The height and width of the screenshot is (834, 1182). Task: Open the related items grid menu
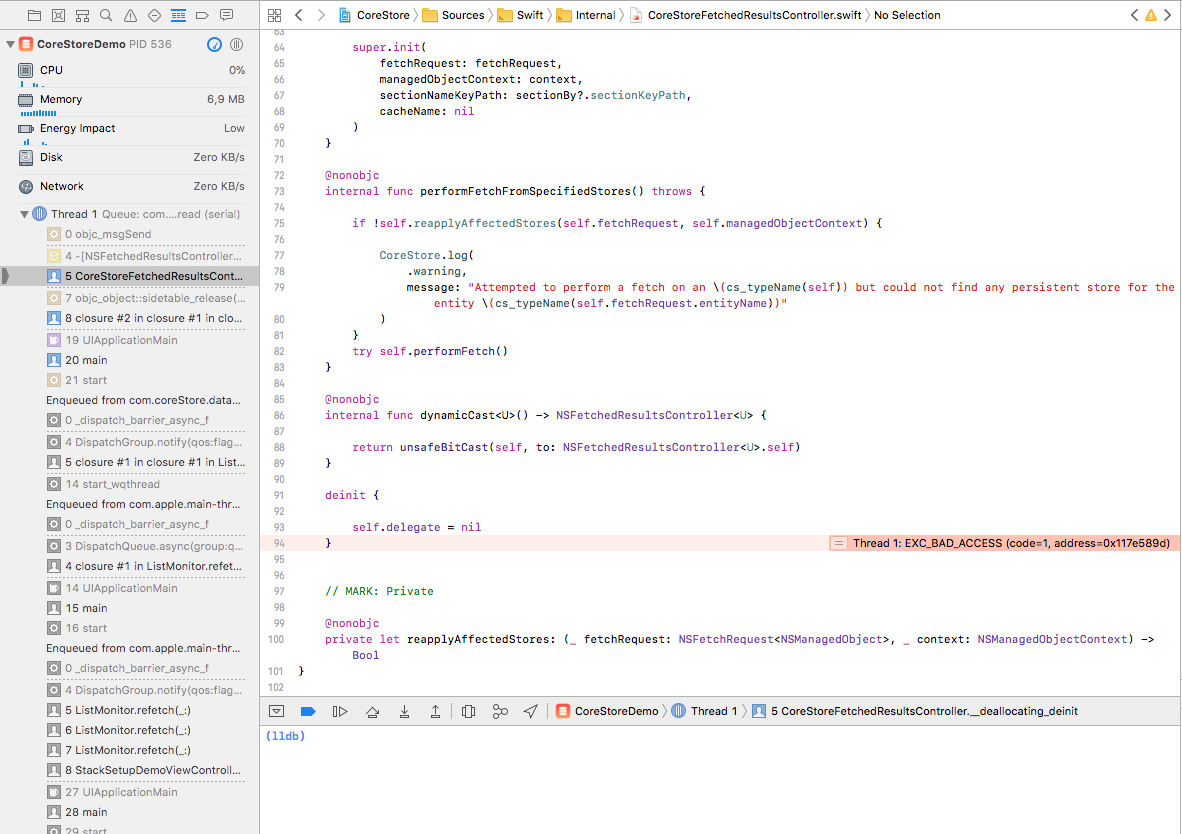coord(274,15)
